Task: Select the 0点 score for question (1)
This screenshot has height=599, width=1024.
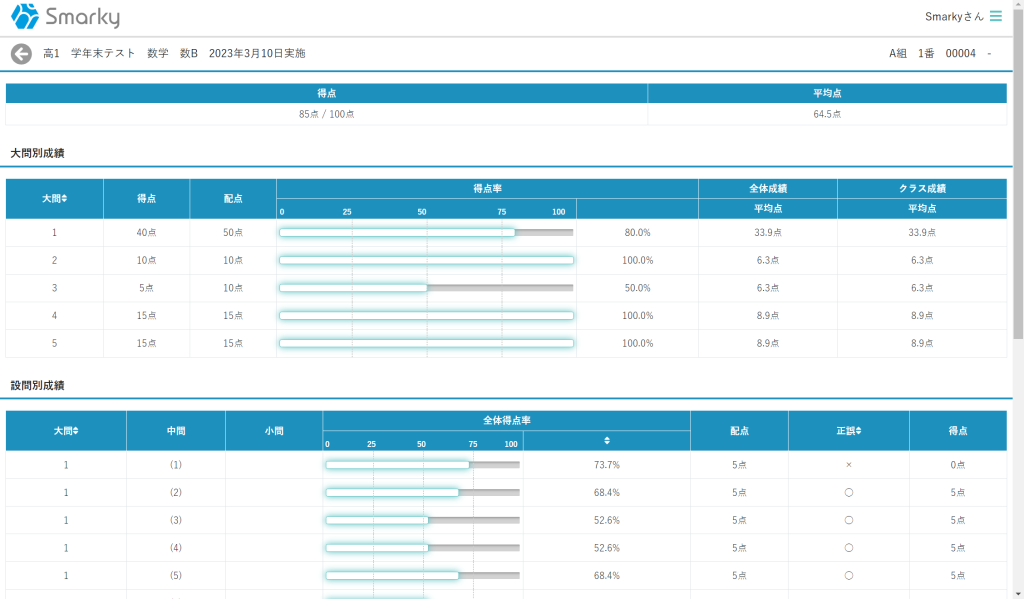Action: pos(957,465)
